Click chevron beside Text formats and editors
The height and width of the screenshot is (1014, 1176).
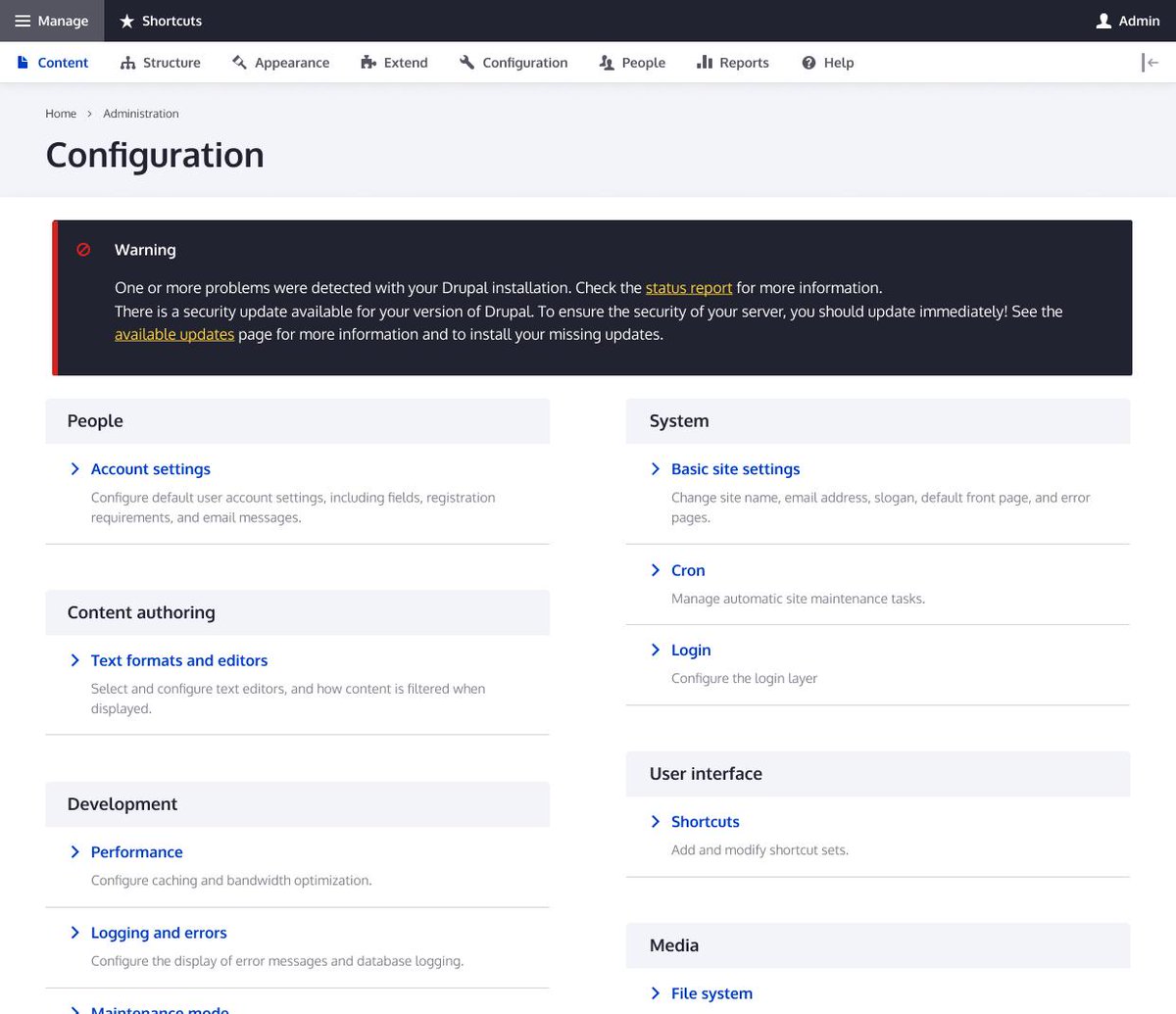(74, 660)
